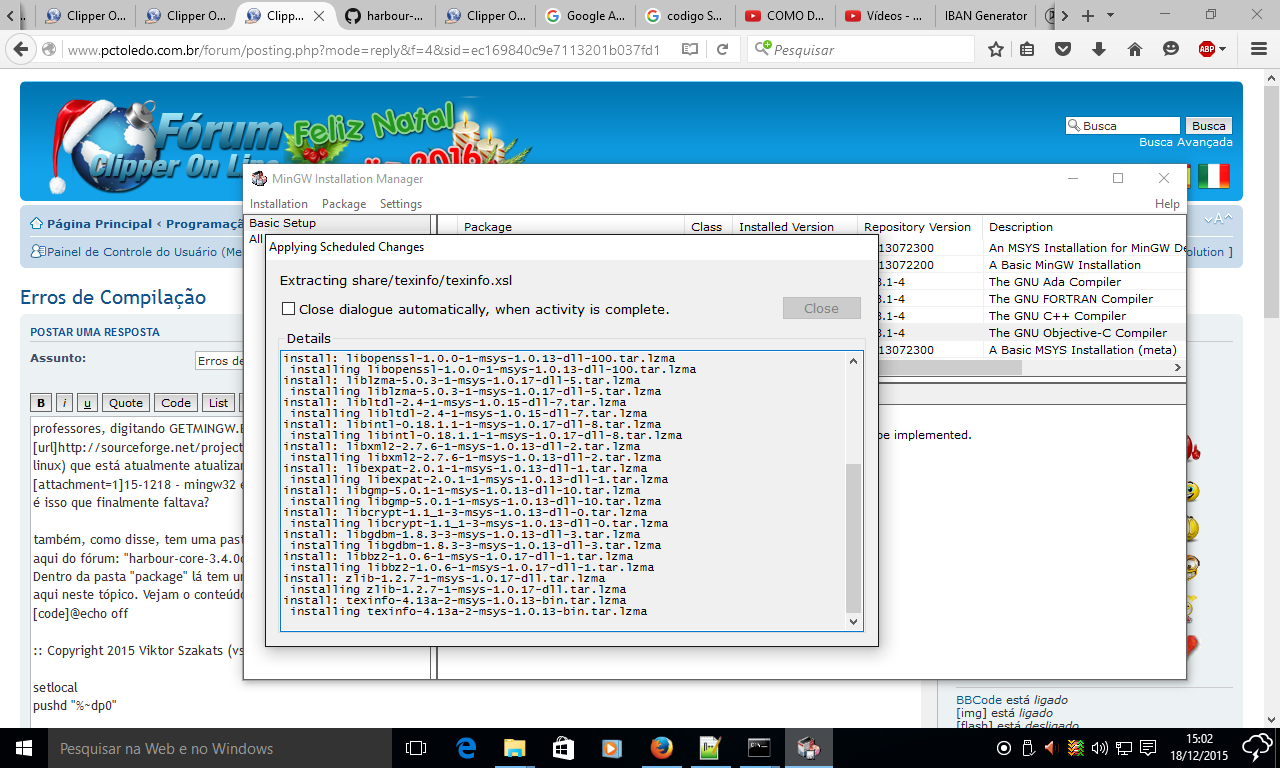Viewport: 1280px width, 768px height.
Task: Switch to the 'Vídeos' YouTube tab
Action: (x=885, y=16)
